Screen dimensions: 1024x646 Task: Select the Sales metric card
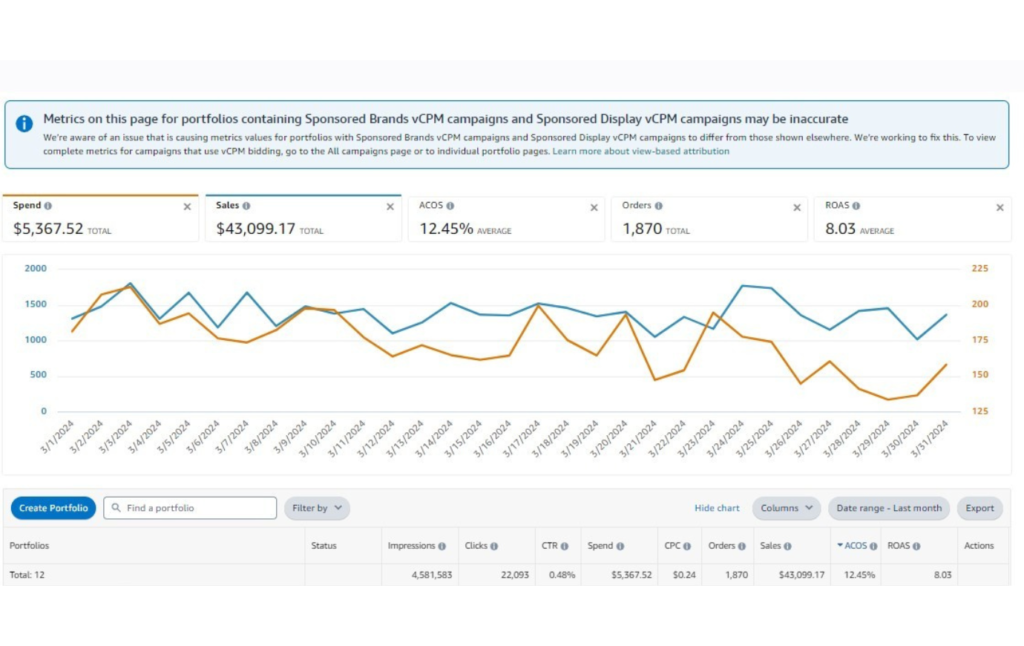click(304, 218)
